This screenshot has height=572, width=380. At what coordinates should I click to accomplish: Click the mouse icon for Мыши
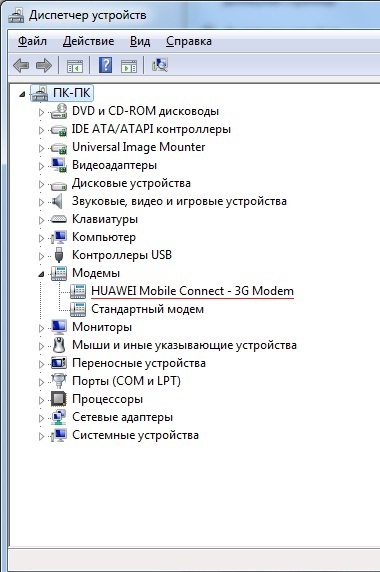coord(59,345)
